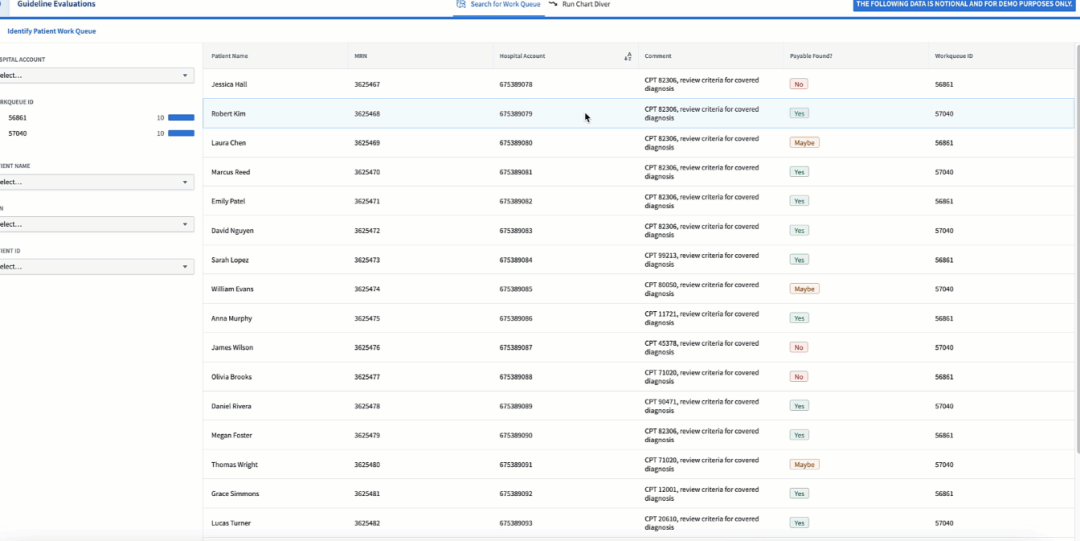
Task: Click the Identify Patient Work Queue heading
Action: 52,31
